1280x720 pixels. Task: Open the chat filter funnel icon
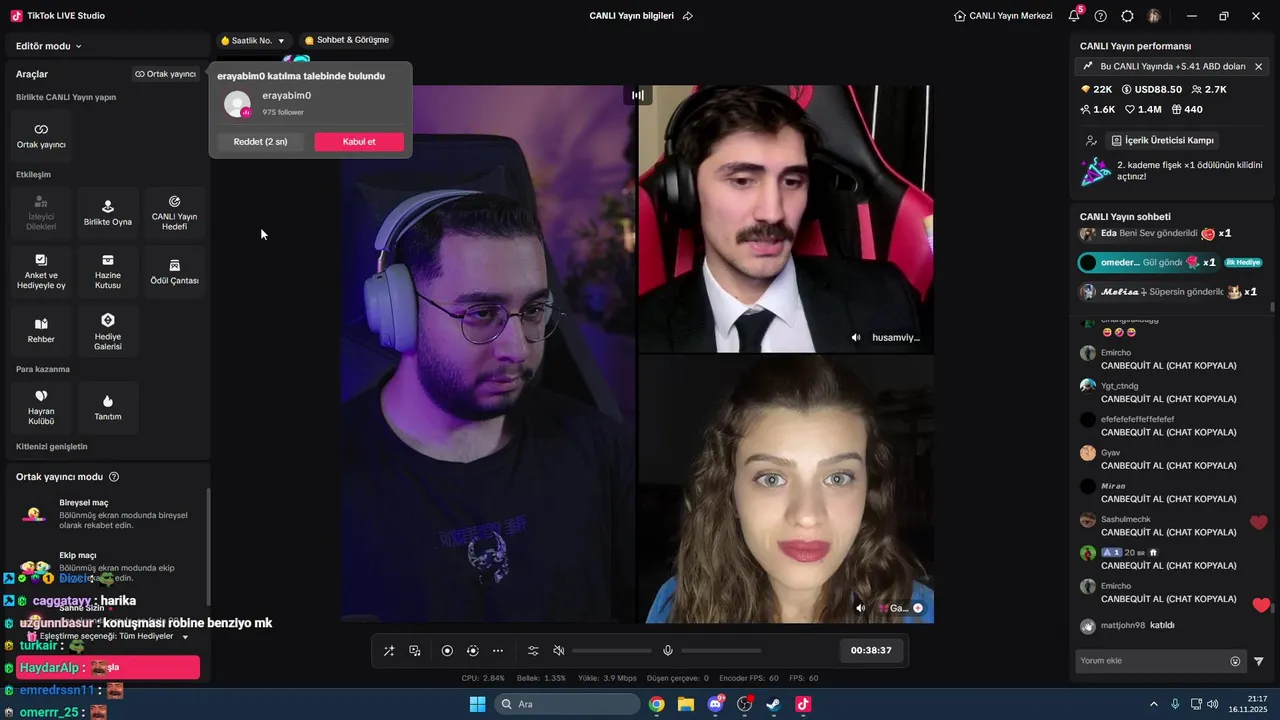point(1259,661)
